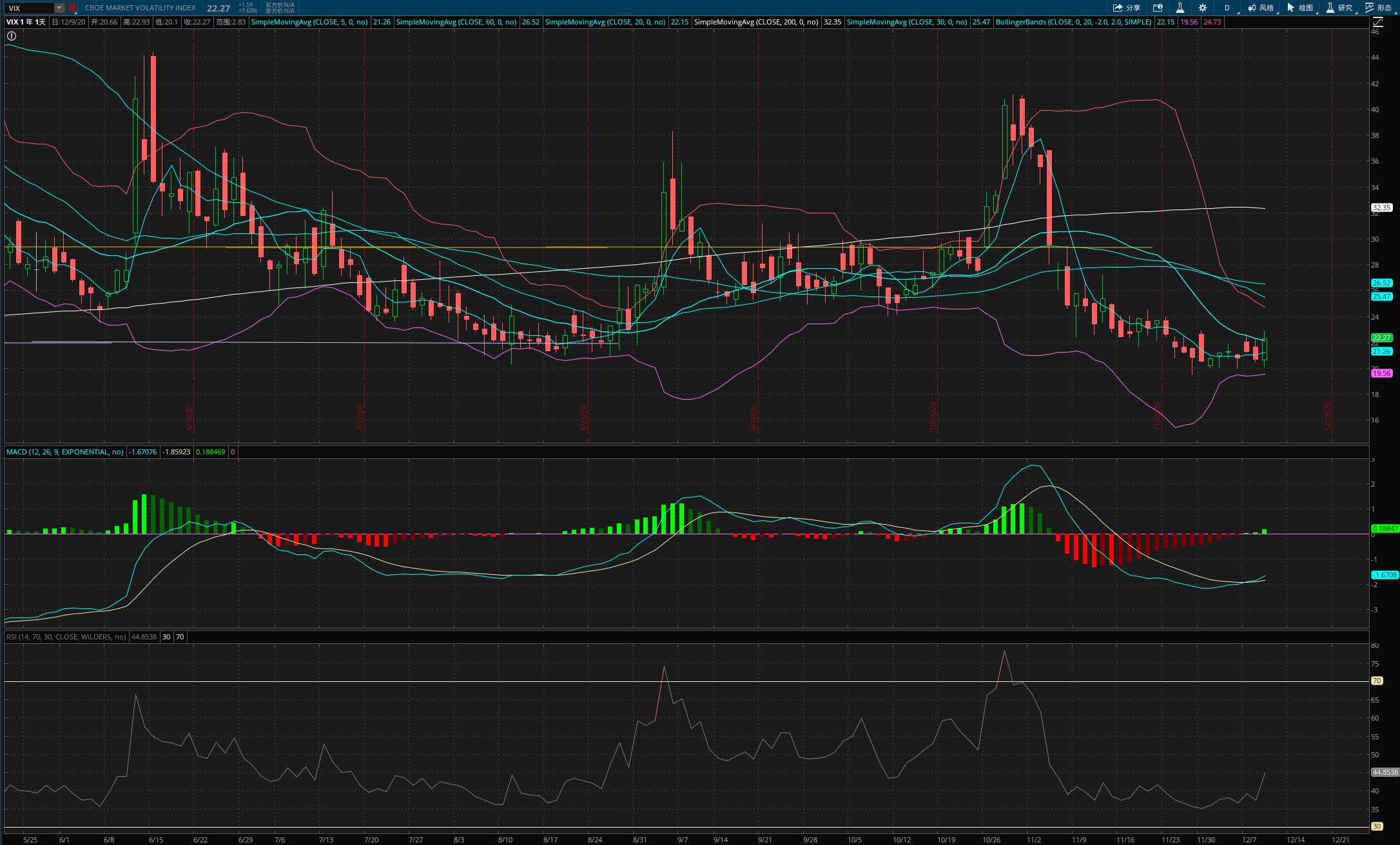Click the flask studies icon
This screenshot has width=1400, height=845.
tap(1180, 8)
